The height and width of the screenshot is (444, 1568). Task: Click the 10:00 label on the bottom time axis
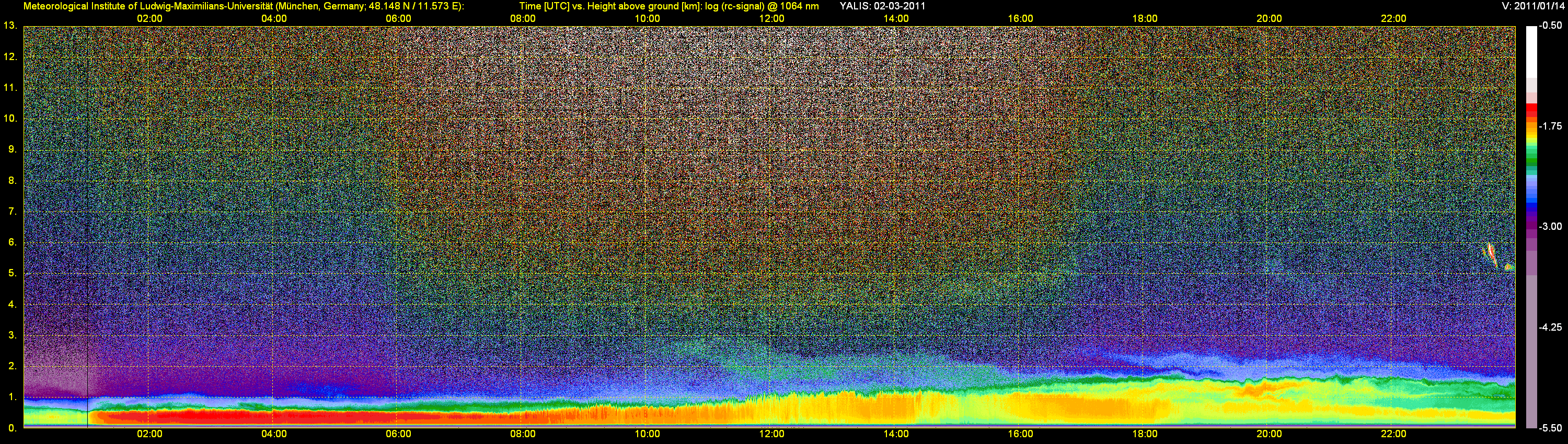[x=647, y=434]
